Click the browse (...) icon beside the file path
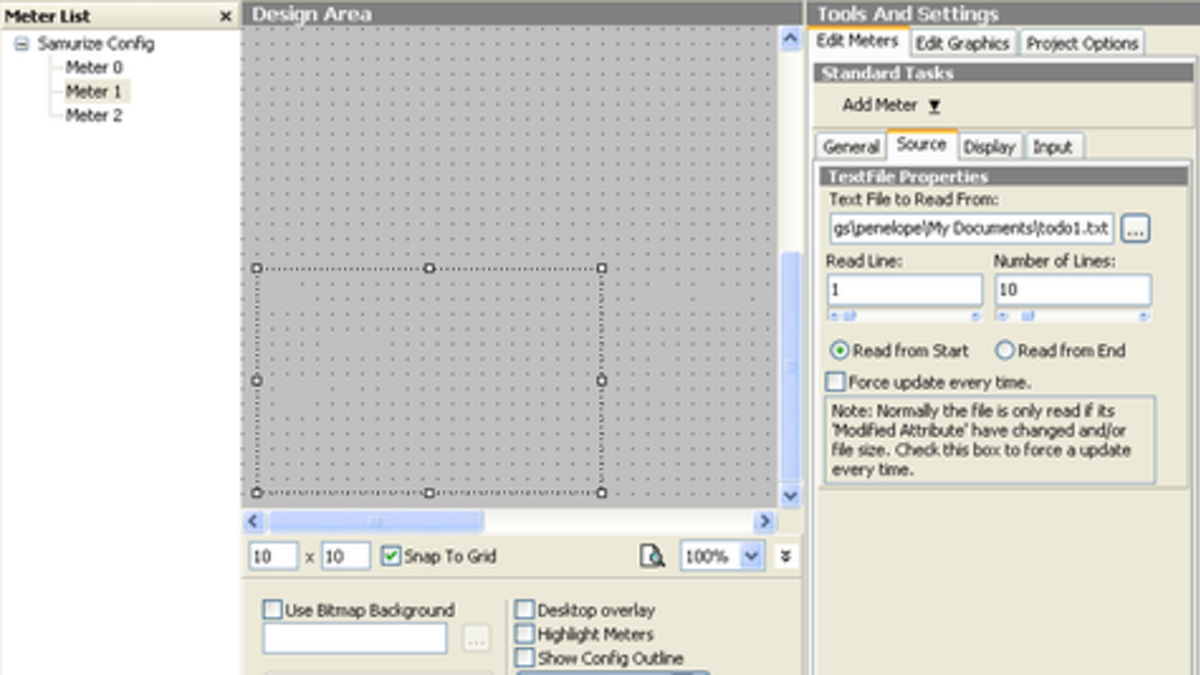1200x675 pixels. click(1135, 228)
